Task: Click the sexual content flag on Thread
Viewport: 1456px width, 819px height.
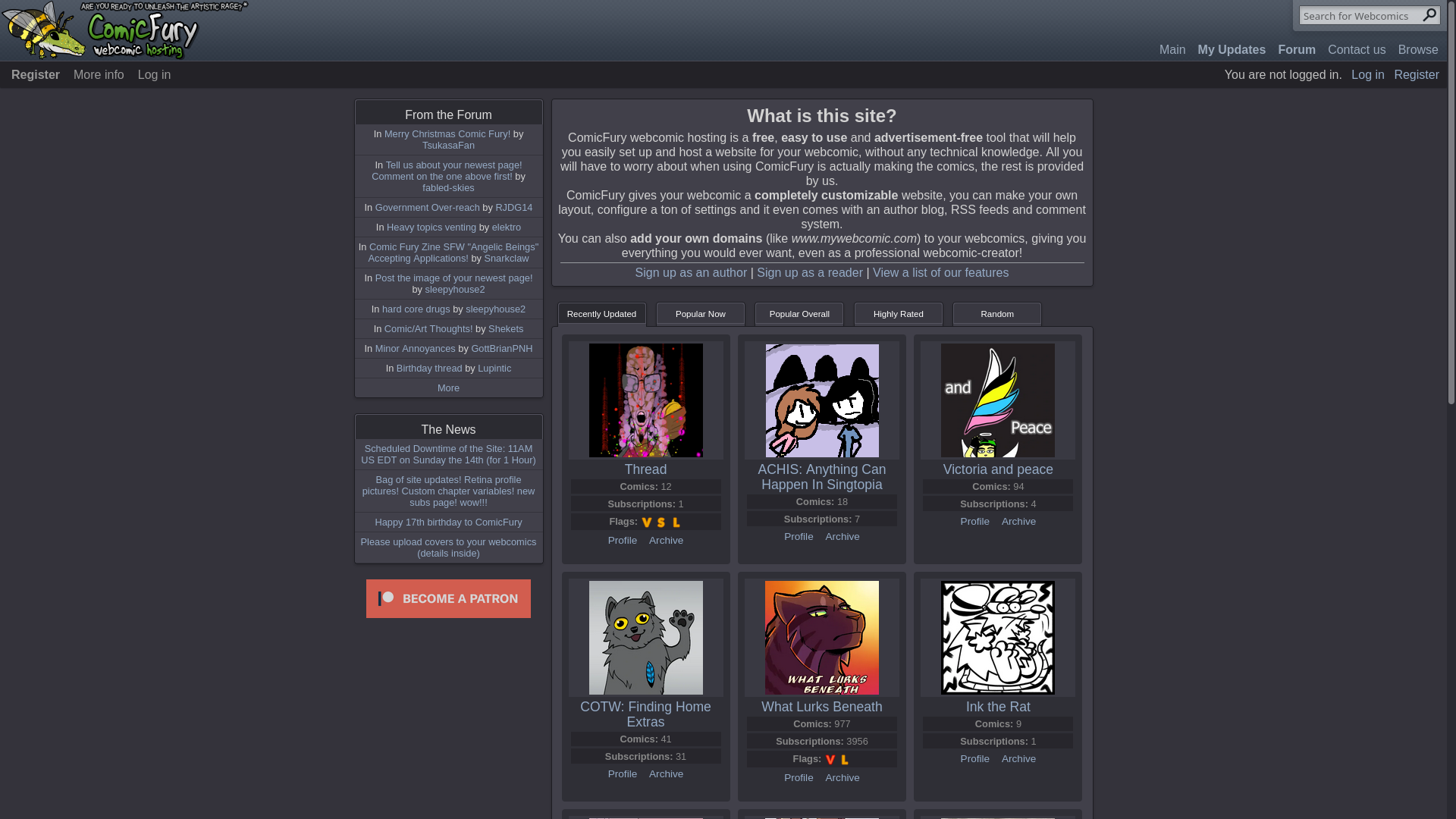Action: pos(661,522)
